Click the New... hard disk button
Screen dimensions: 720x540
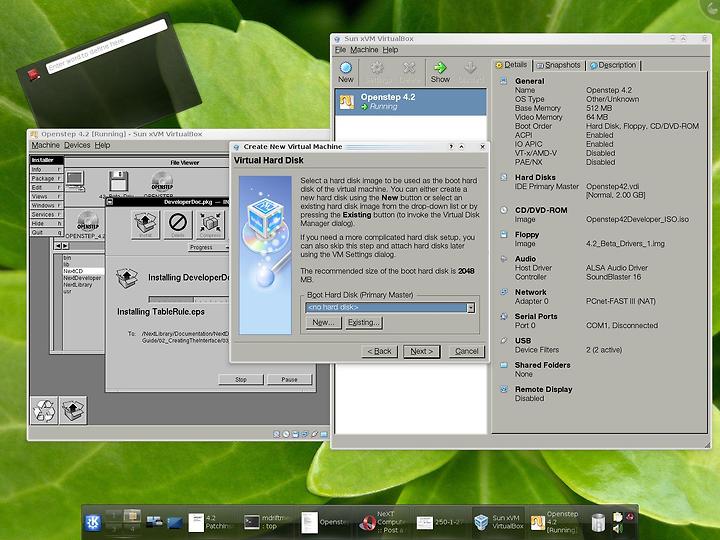[x=323, y=322]
